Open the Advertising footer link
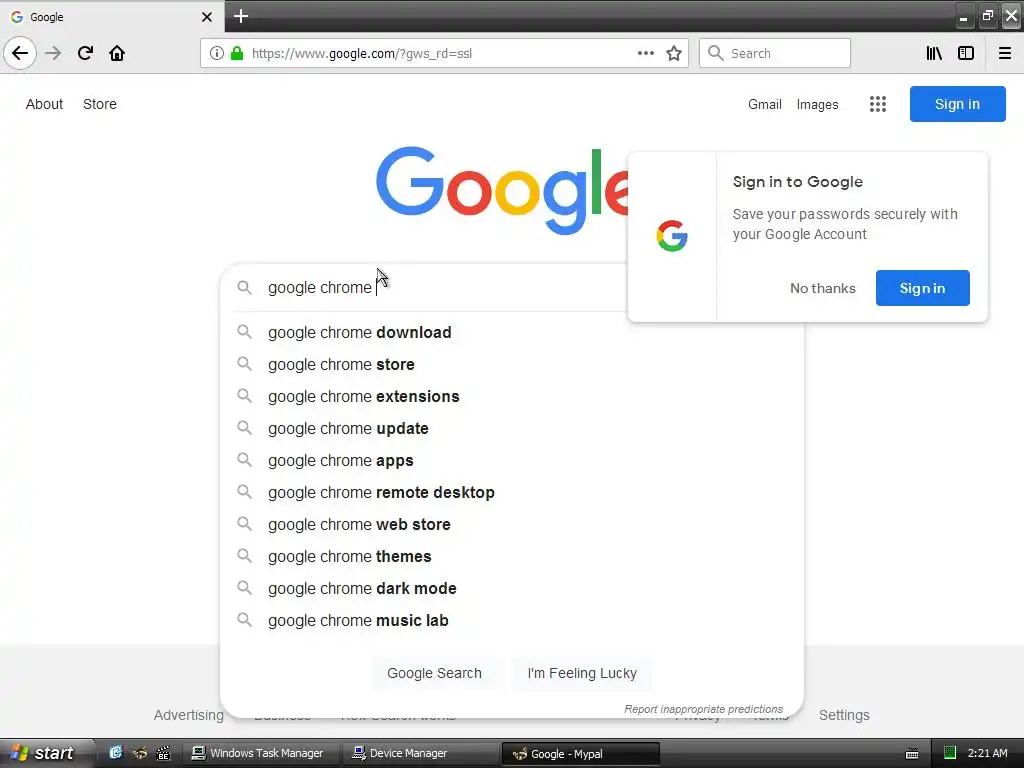 [189, 715]
